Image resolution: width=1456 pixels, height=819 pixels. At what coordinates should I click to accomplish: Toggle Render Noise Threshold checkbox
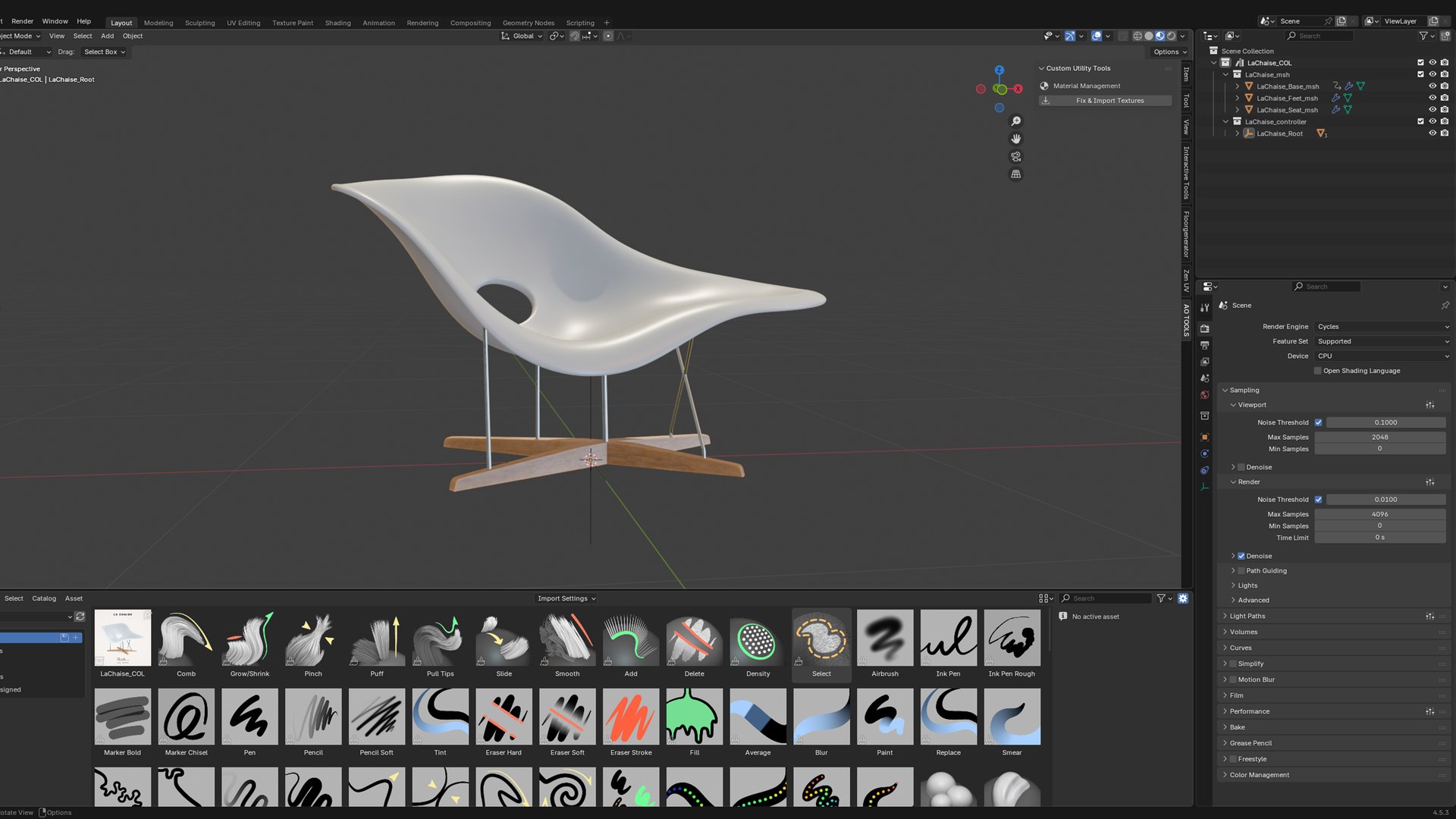(x=1318, y=500)
